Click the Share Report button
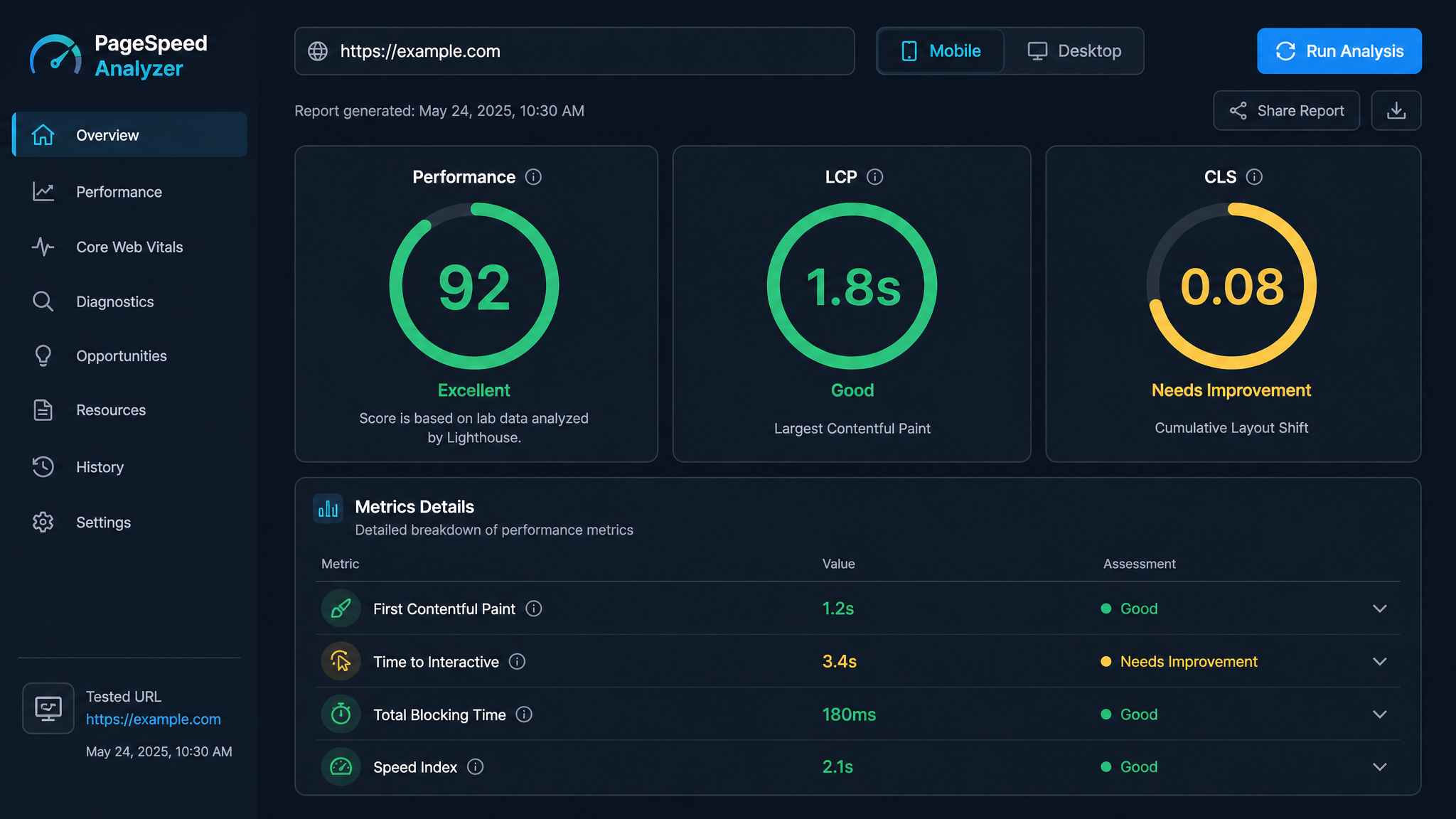The image size is (1456, 819). 1287,110
